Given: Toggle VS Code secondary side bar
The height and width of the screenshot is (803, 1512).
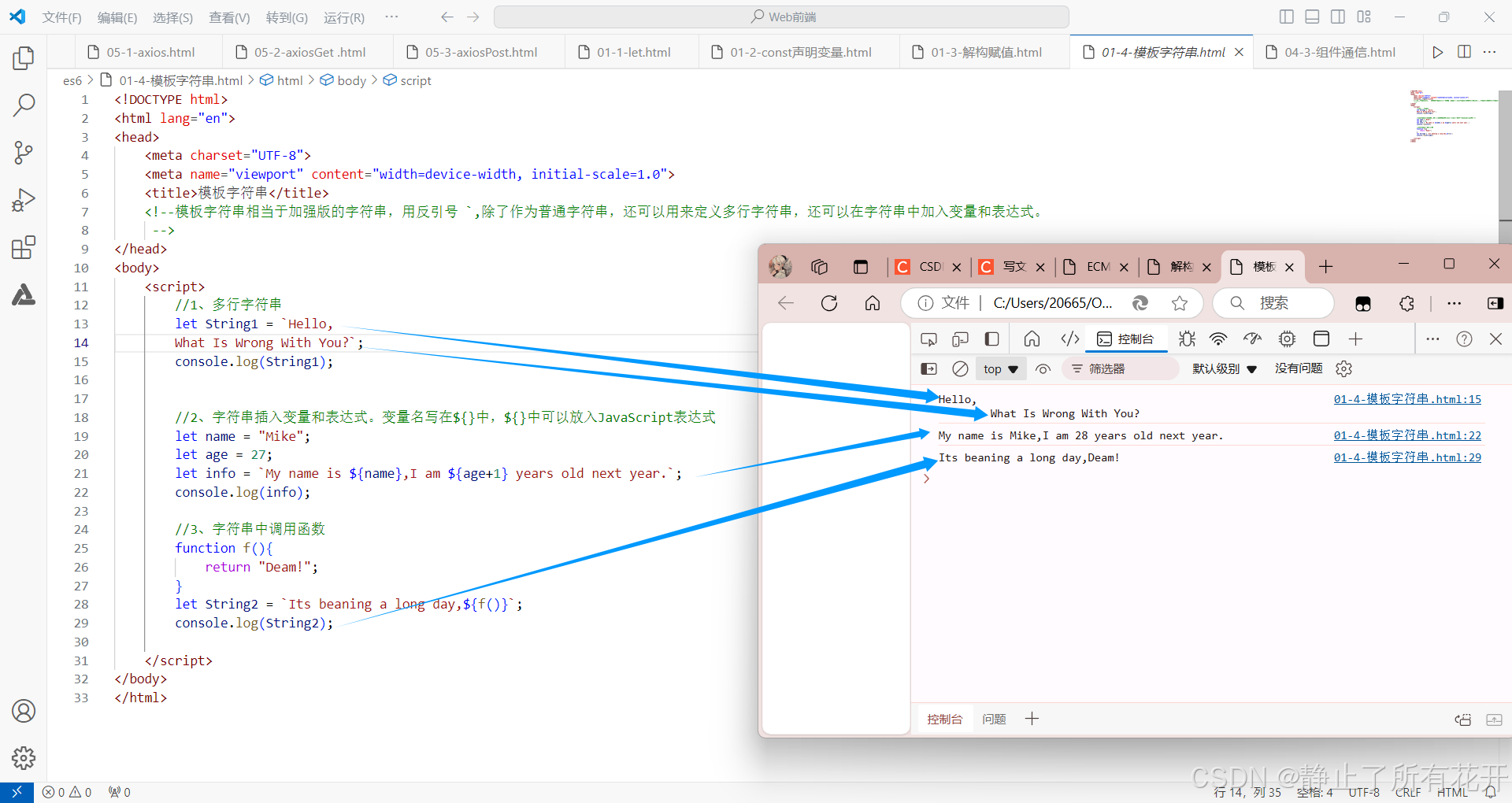Looking at the screenshot, I should pyautogui.click(x=1338, y=17).
